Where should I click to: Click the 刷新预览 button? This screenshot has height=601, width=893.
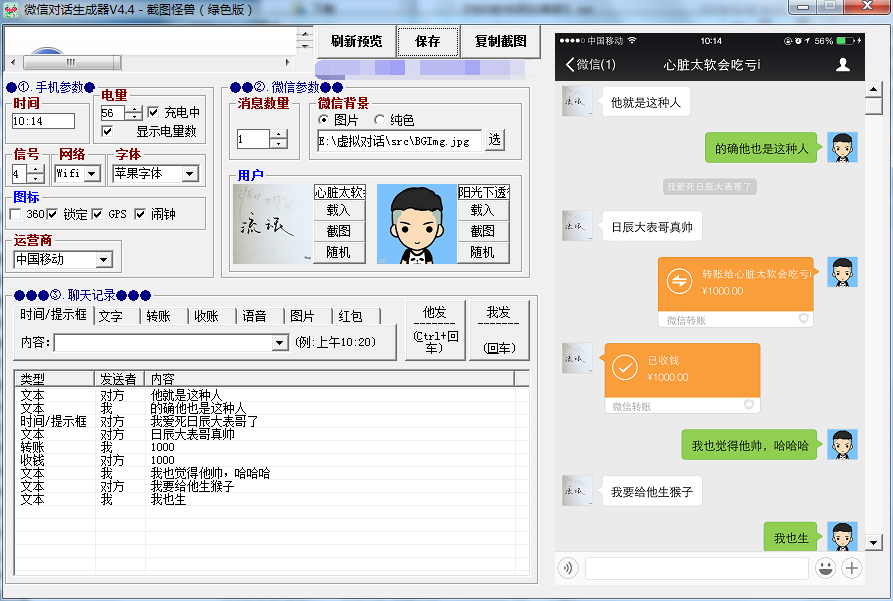click(x=357, y=42)
